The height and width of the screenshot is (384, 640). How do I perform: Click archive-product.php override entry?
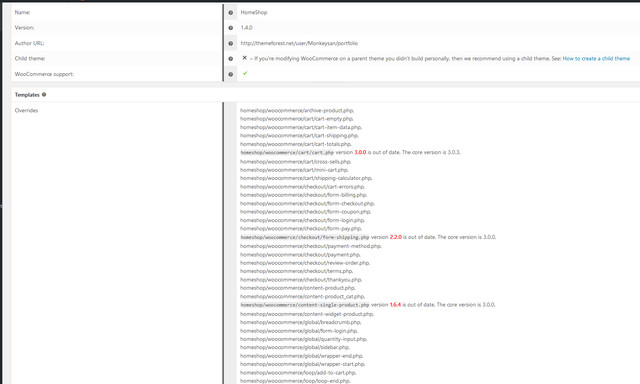click(x=297, y=111)
